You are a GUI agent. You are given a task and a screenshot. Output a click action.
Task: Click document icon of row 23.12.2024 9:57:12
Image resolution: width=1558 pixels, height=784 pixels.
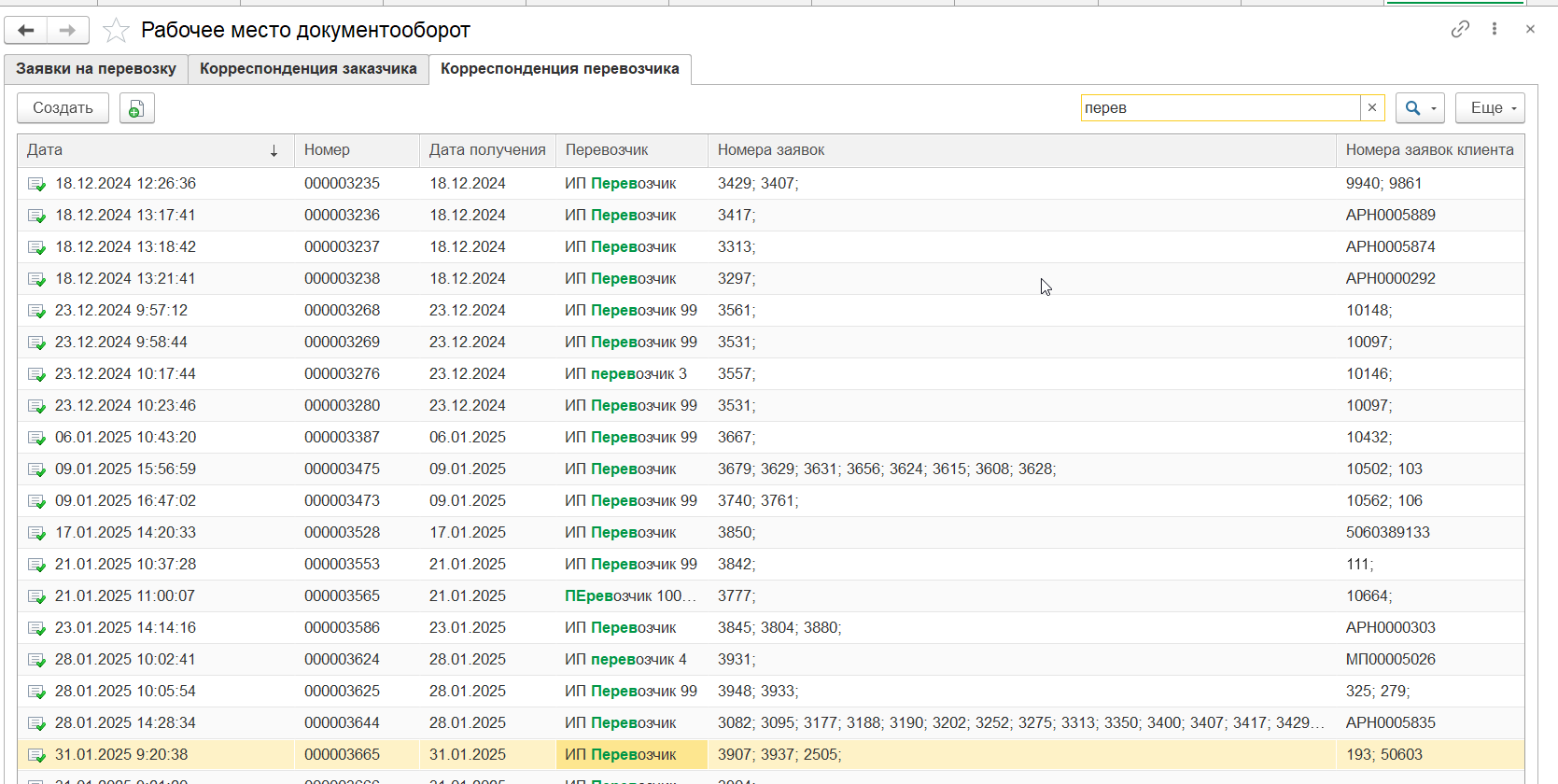click(36, 311)
